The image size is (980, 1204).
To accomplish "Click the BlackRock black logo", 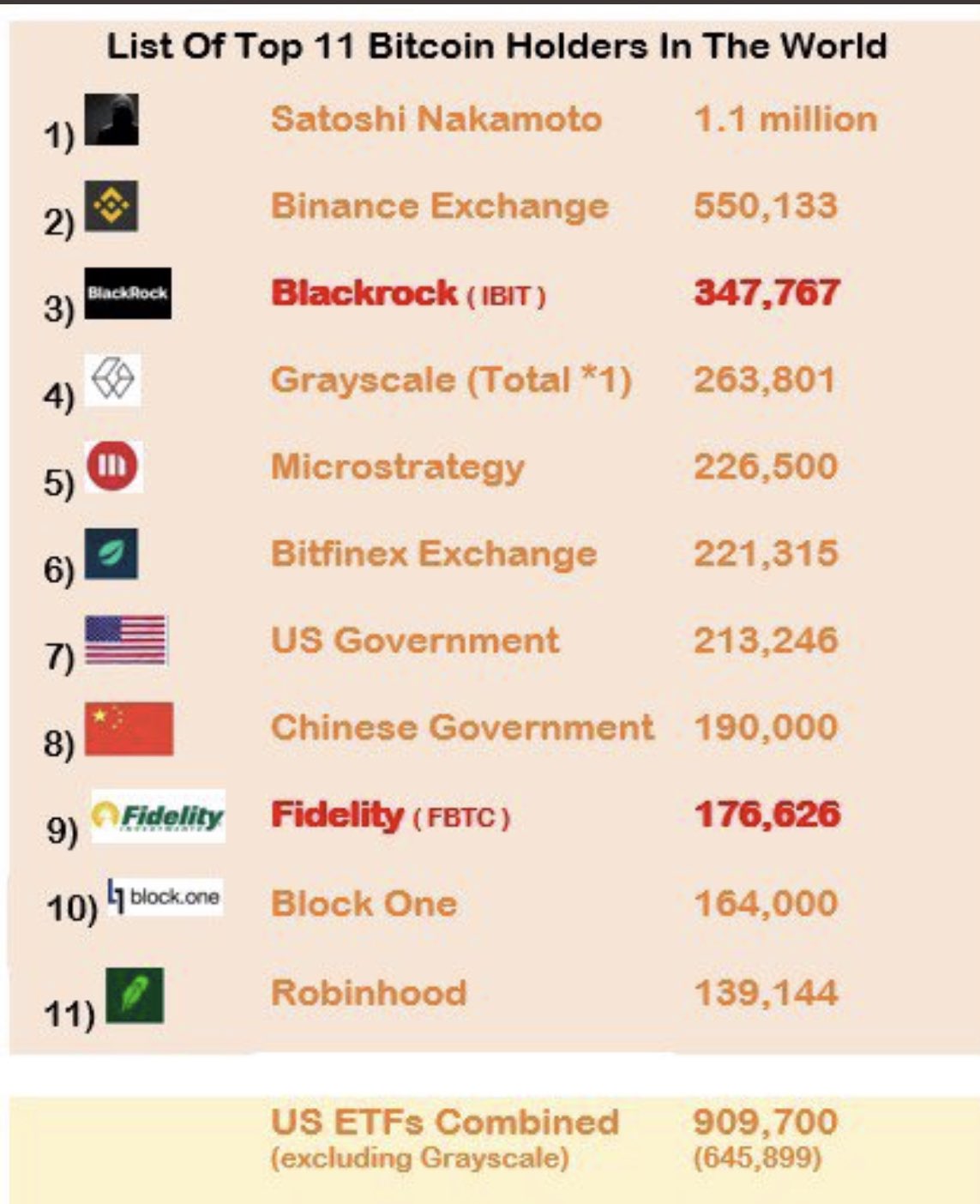I will tap(128, 293).
